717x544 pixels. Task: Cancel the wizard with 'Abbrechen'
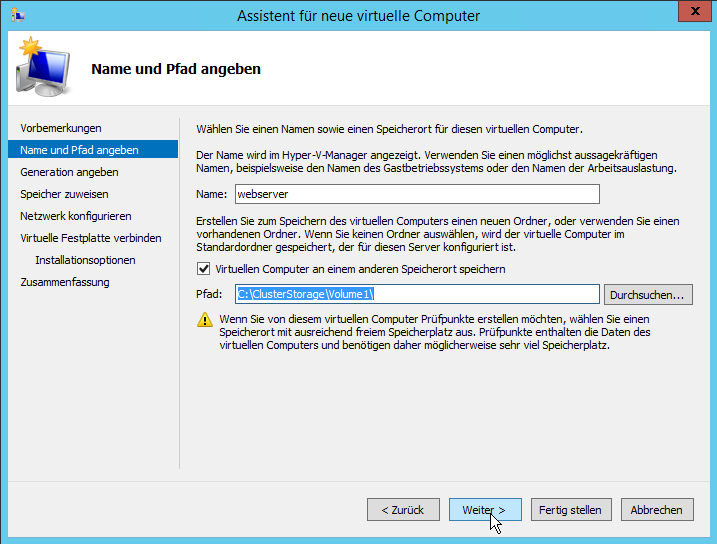[656, 510]
